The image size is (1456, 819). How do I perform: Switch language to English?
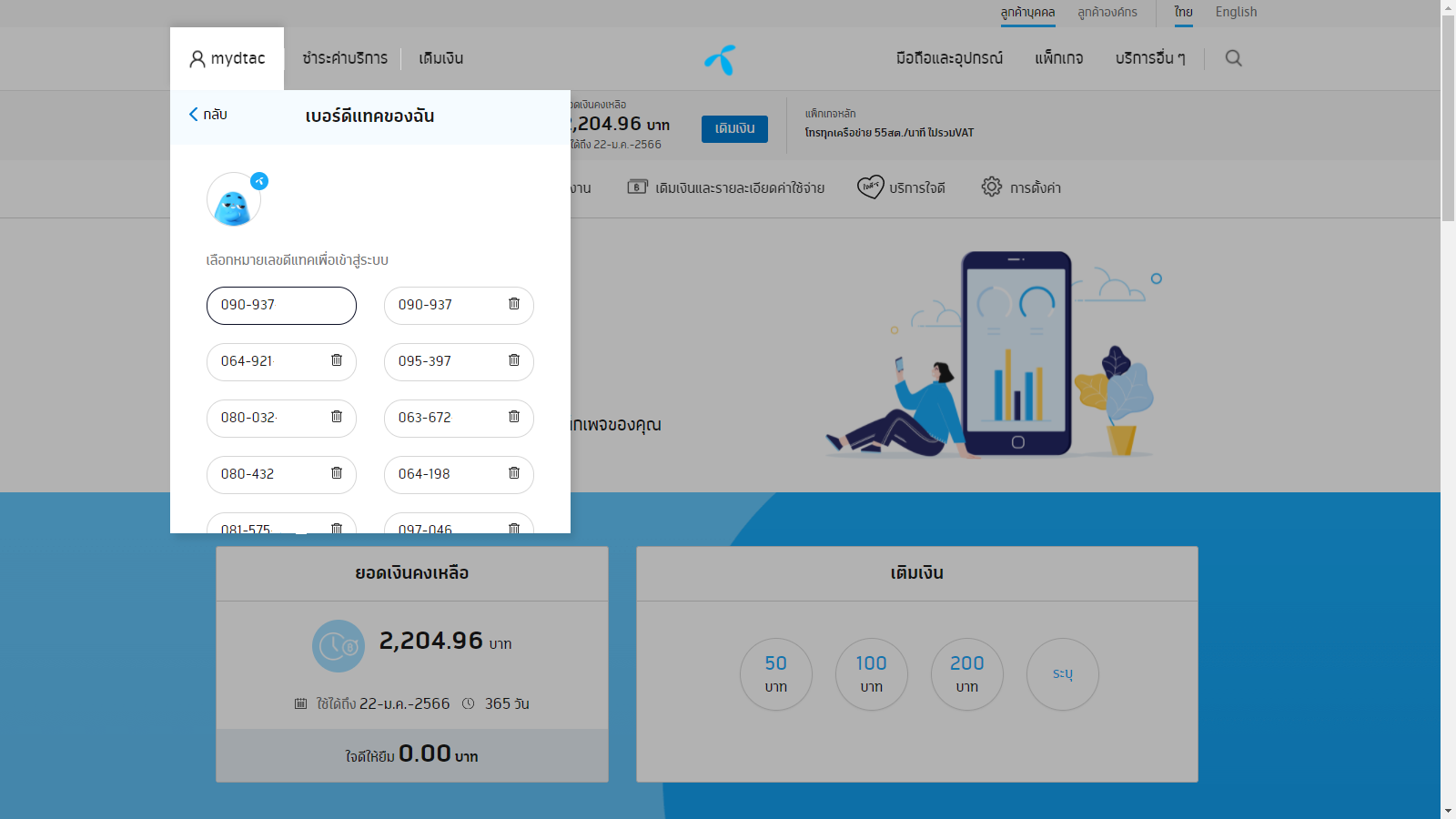coord(1236,13)
